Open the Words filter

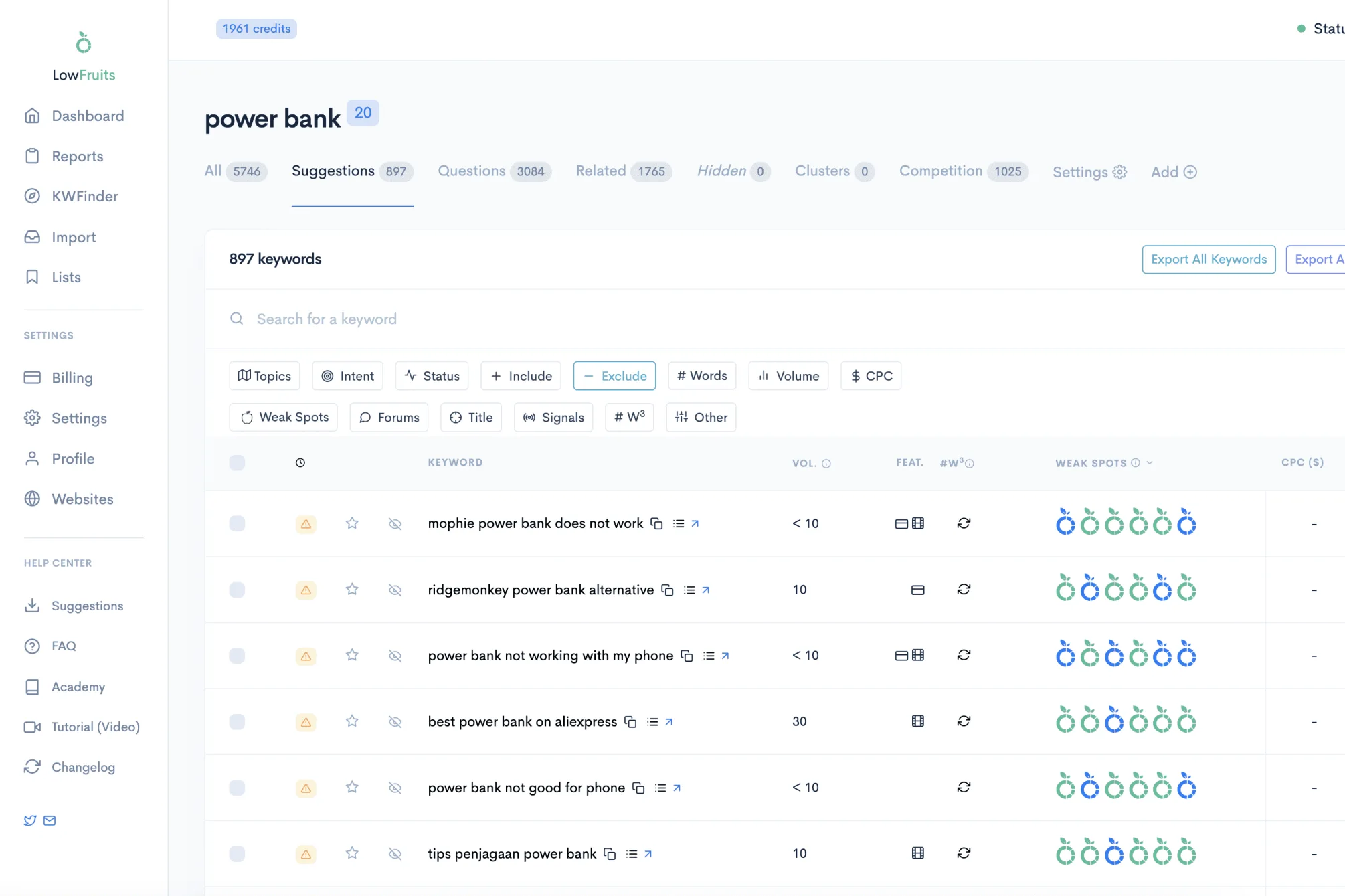click(702, 376)
